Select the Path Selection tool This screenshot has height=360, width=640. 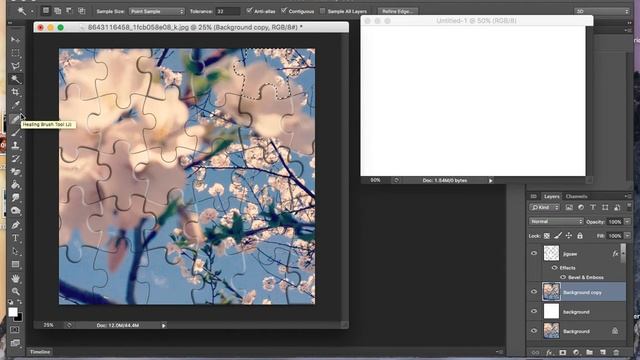point(16,251)
